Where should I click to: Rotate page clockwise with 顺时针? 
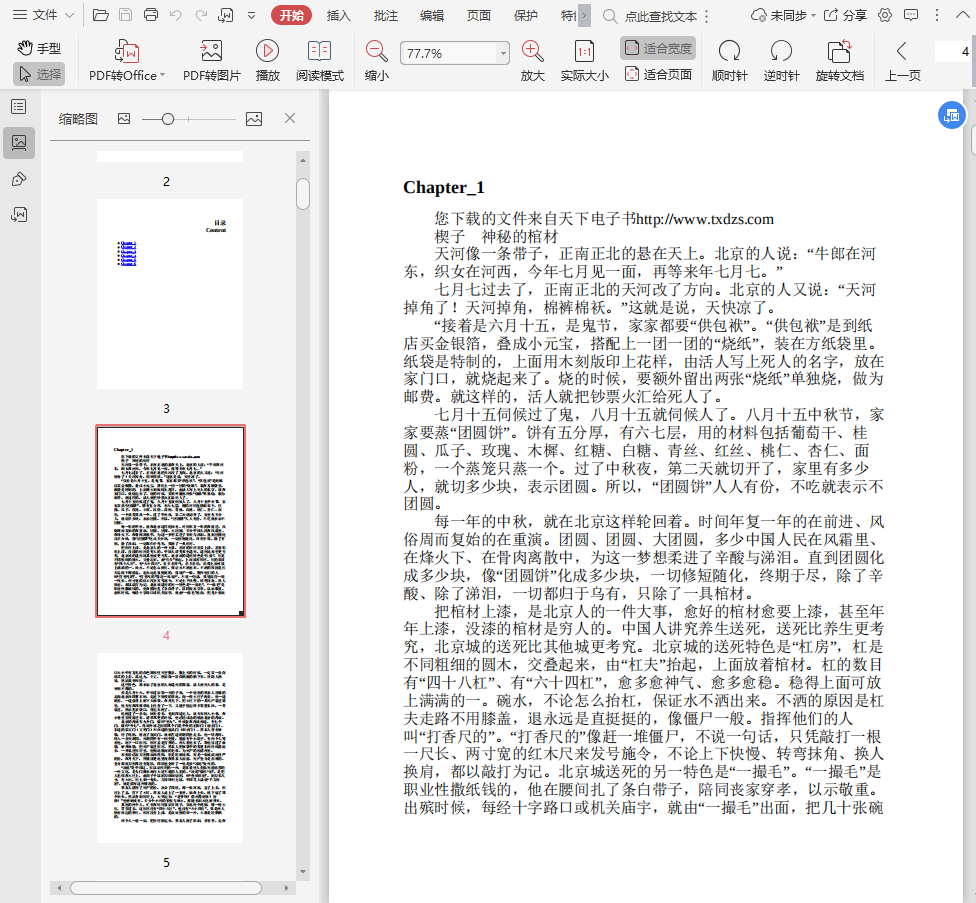tap(729, 52)
